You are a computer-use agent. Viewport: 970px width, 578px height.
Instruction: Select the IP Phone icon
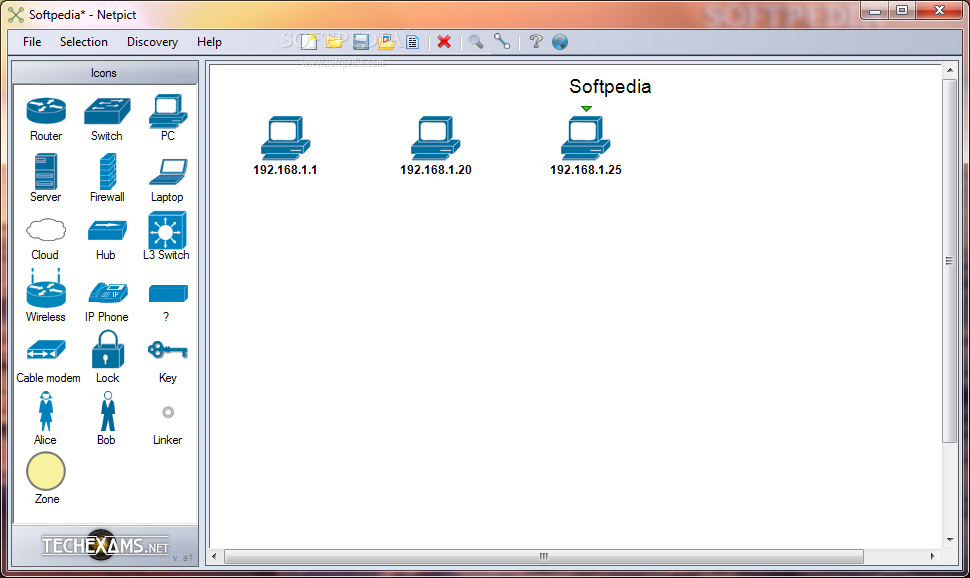click(x=108, y=292)
